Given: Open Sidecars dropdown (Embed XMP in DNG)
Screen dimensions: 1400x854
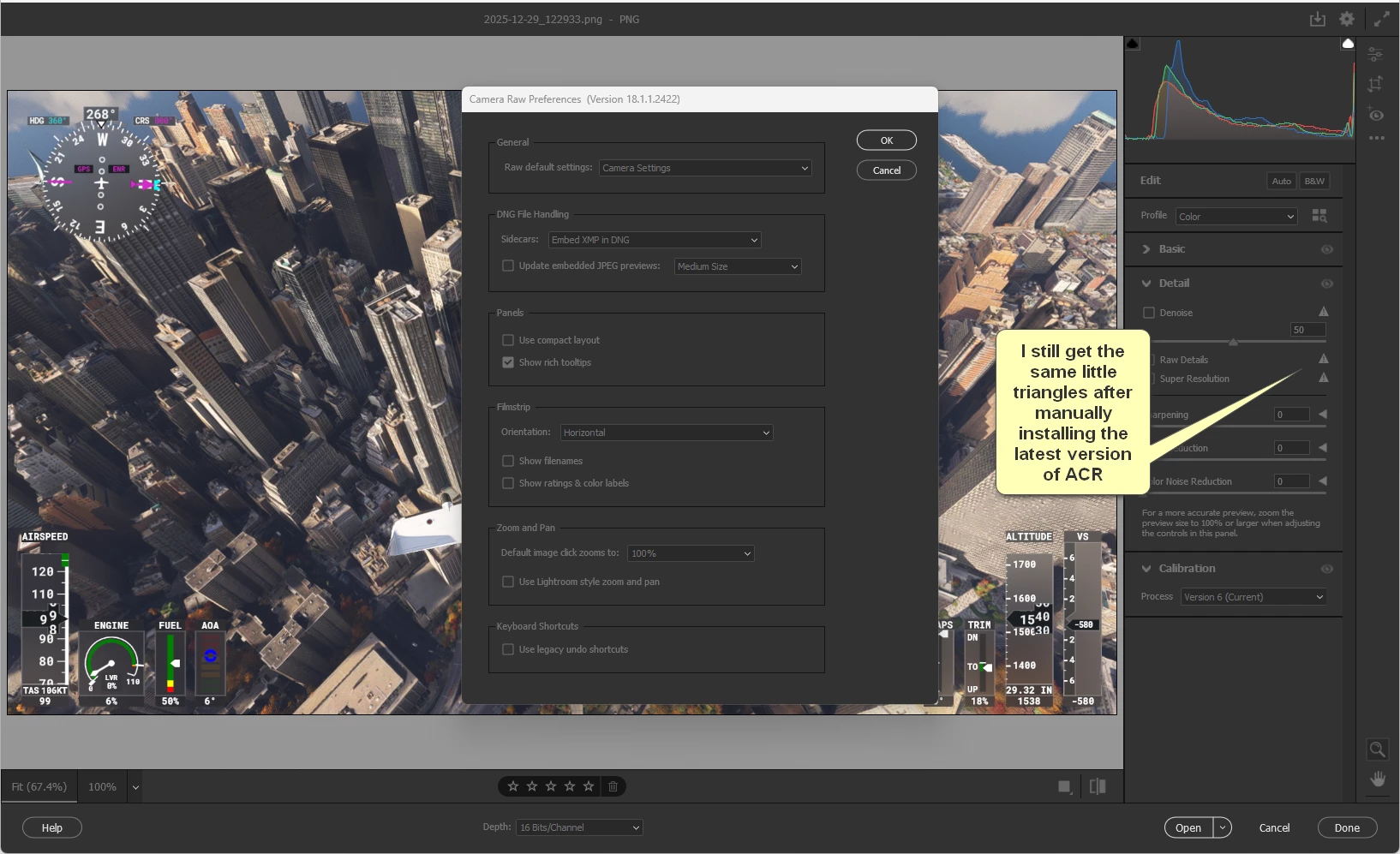Looking at the screenshot, I should click(655, 240).
